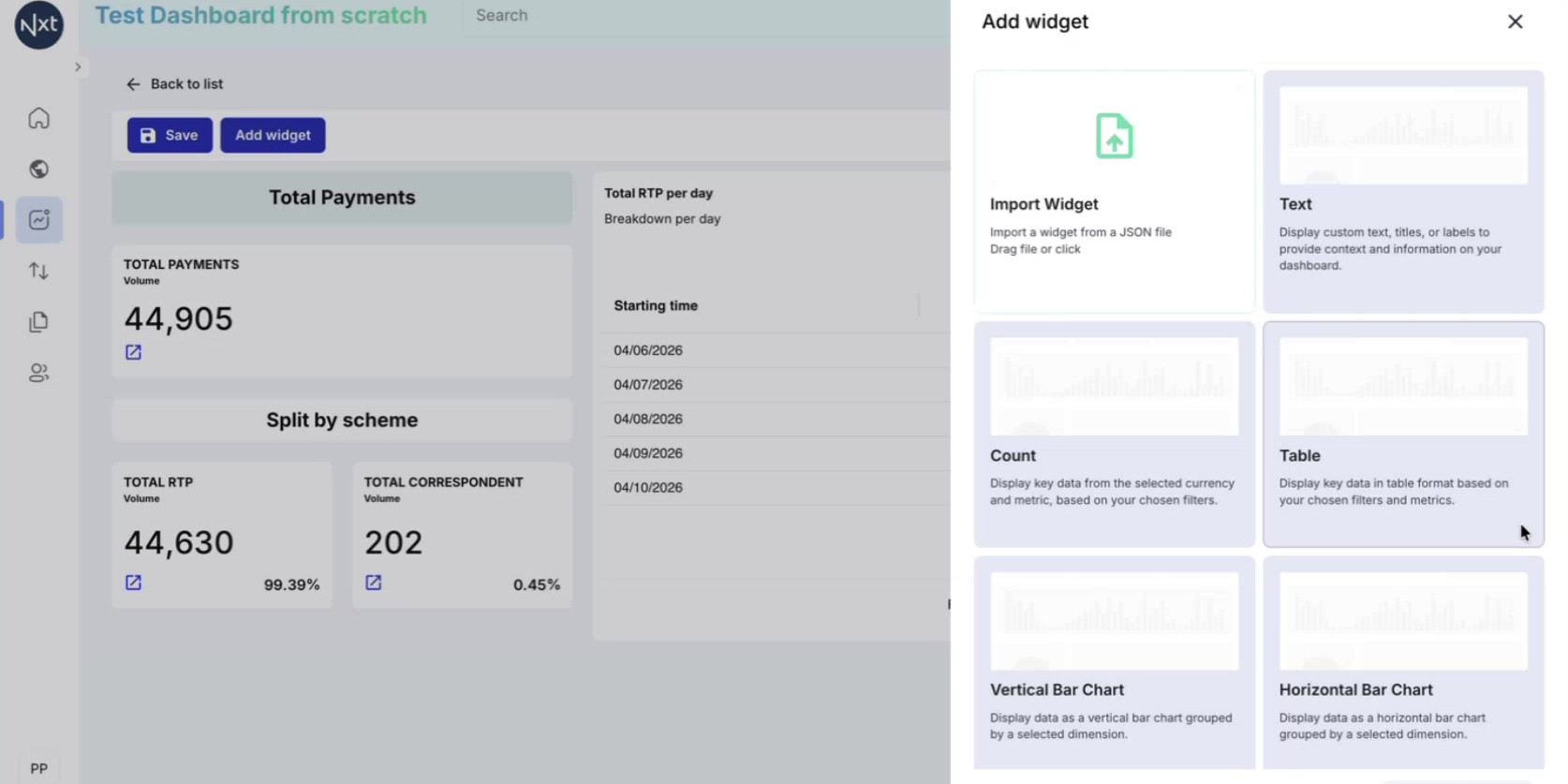Choose the Import Widget card
The width and height of the screenshot is (1568, 784).
(1114, 192)
